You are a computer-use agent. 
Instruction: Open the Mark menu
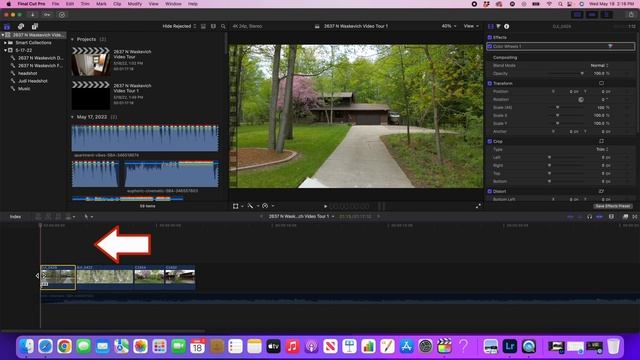pos(101,4)
